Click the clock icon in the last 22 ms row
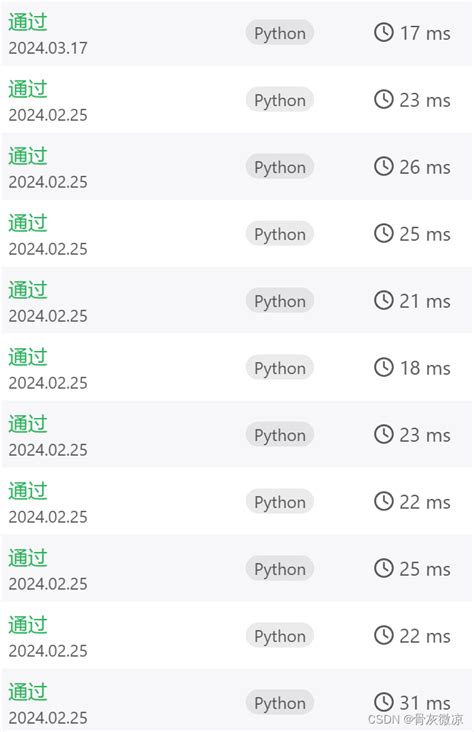The image size is (474, 732). (384, 635)
